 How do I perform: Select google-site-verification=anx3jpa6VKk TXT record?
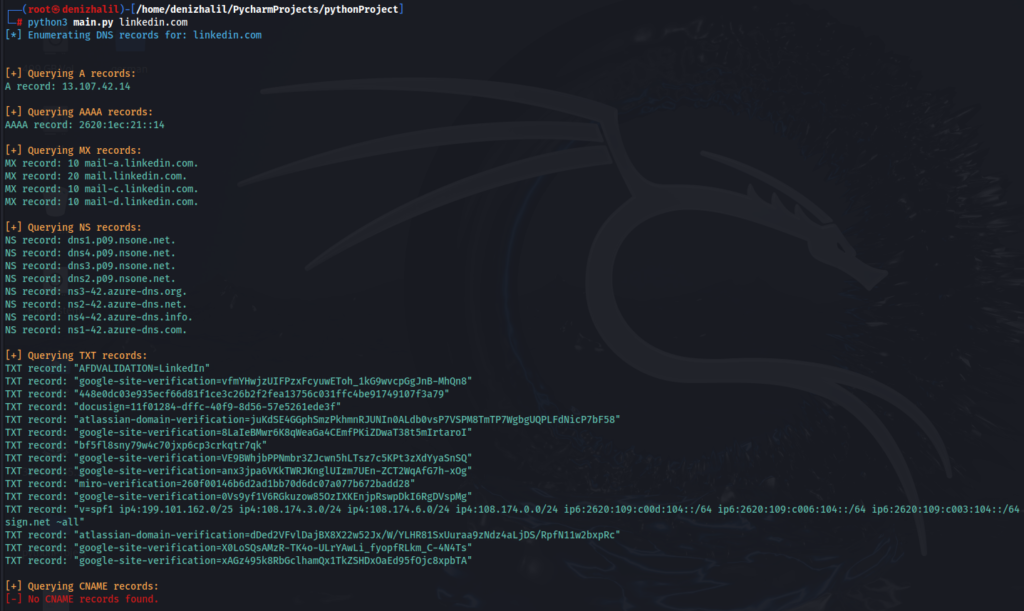click(238, 471)
